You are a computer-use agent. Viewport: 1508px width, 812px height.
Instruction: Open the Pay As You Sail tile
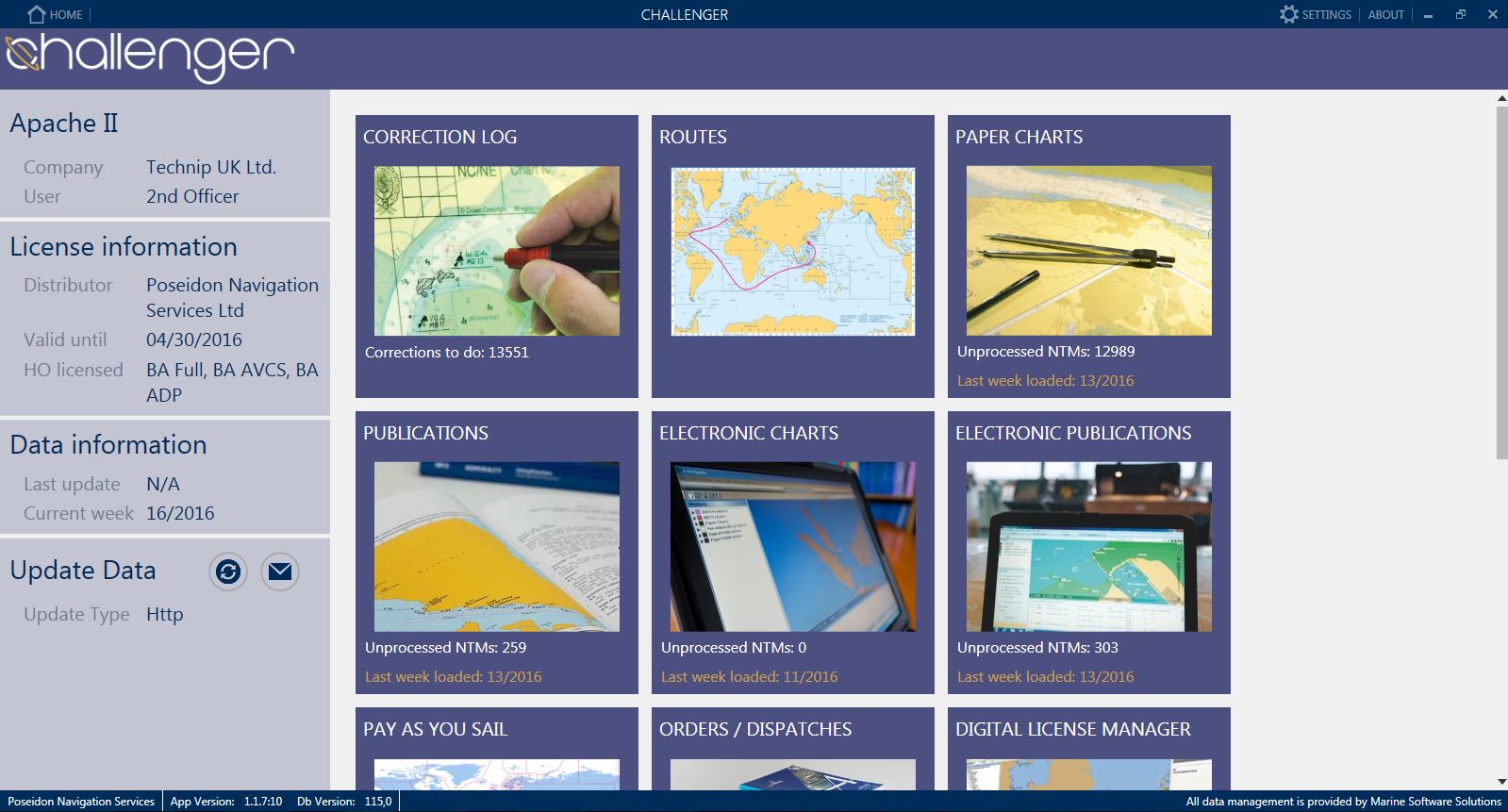tap(497, 749)
